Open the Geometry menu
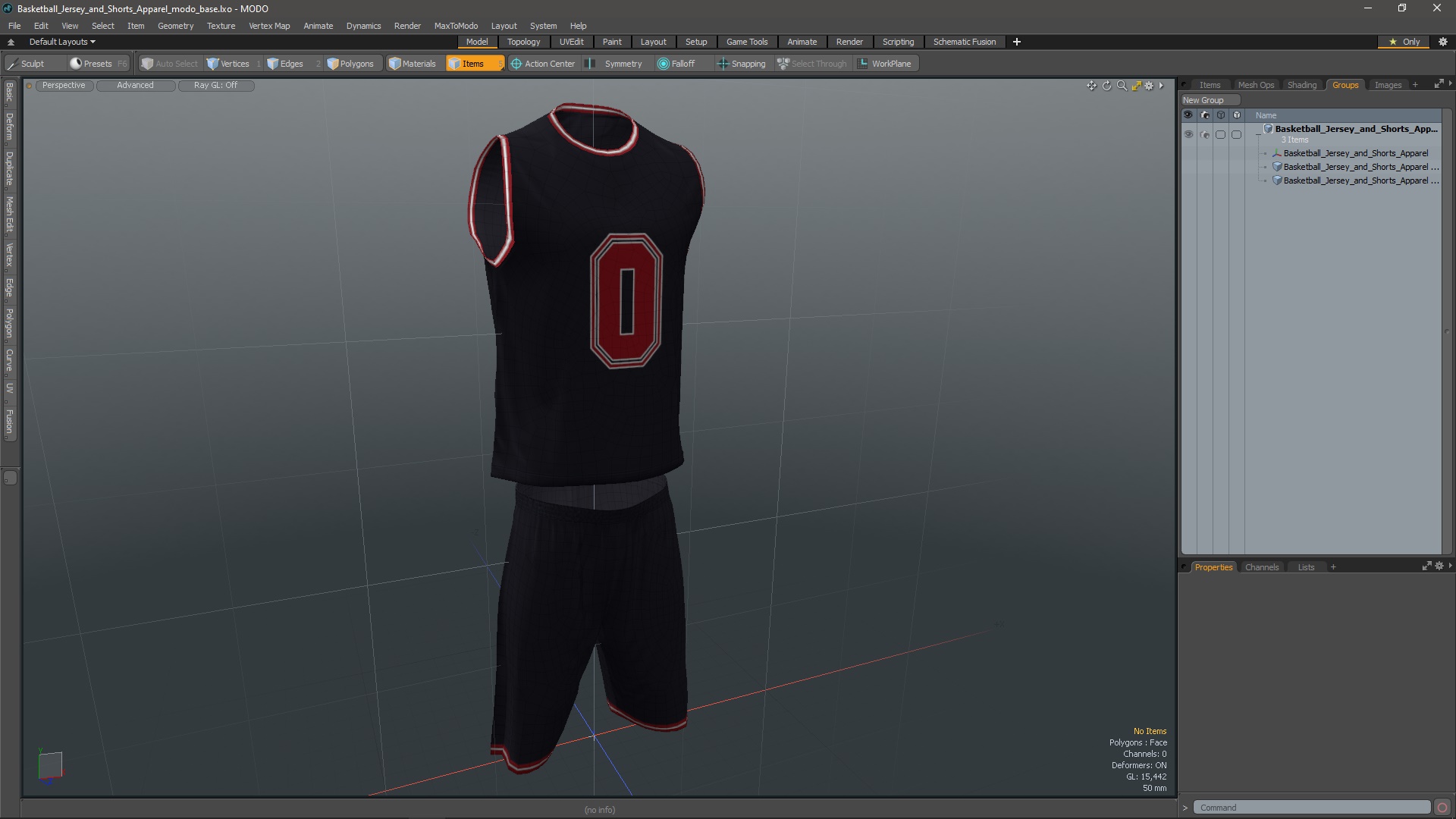Image resolution: width=1456 pixels, height=819 pixels. tap(175, 26)
